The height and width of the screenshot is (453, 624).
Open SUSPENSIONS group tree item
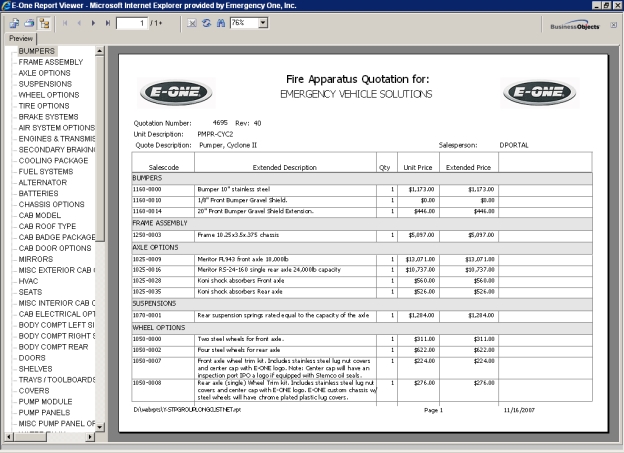[45, 84]
